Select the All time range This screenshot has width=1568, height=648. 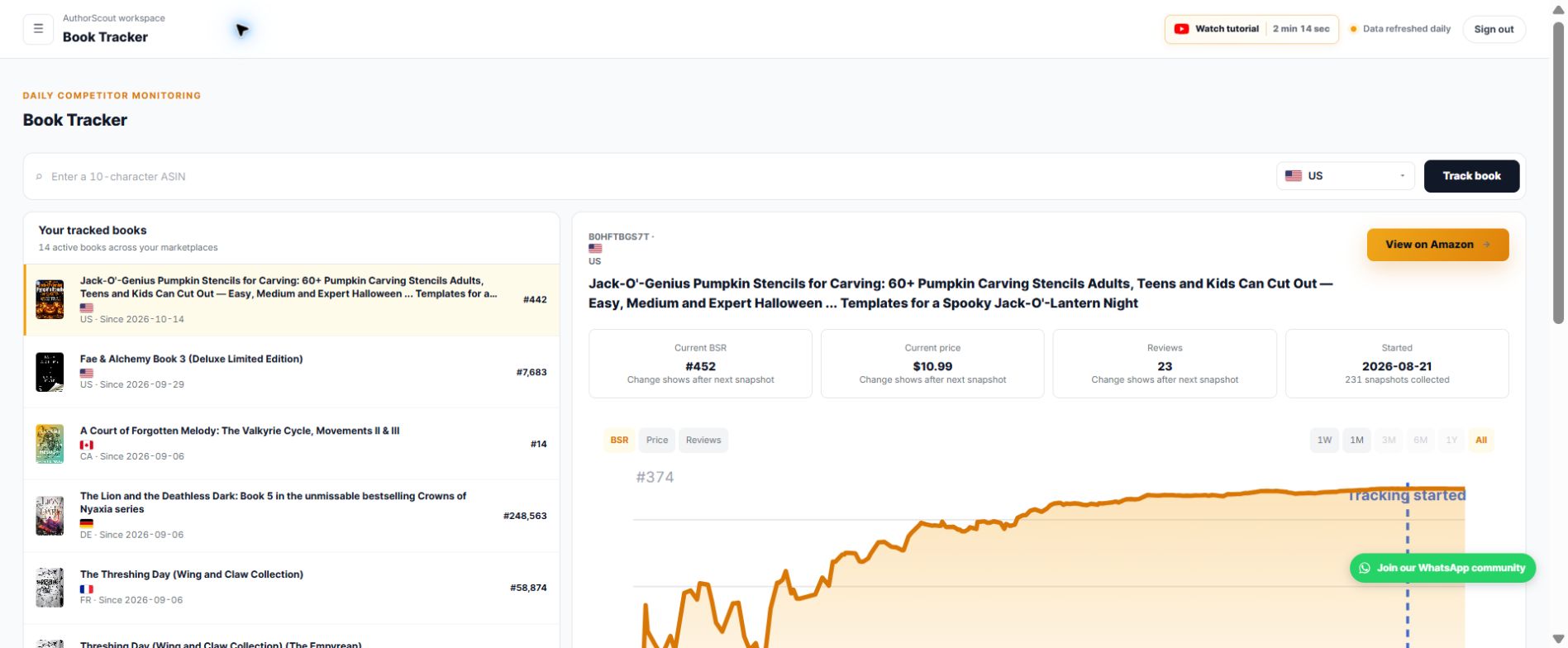(1481, 441)
